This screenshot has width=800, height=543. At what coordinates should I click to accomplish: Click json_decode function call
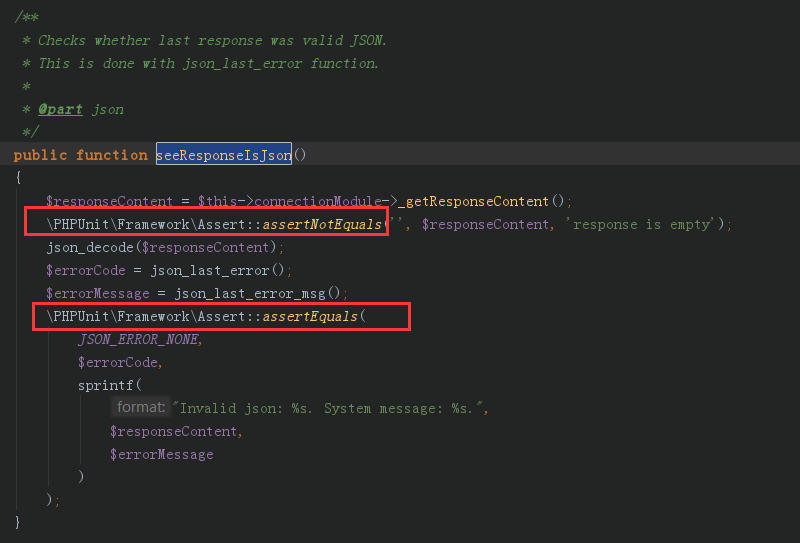click(91, 248)
